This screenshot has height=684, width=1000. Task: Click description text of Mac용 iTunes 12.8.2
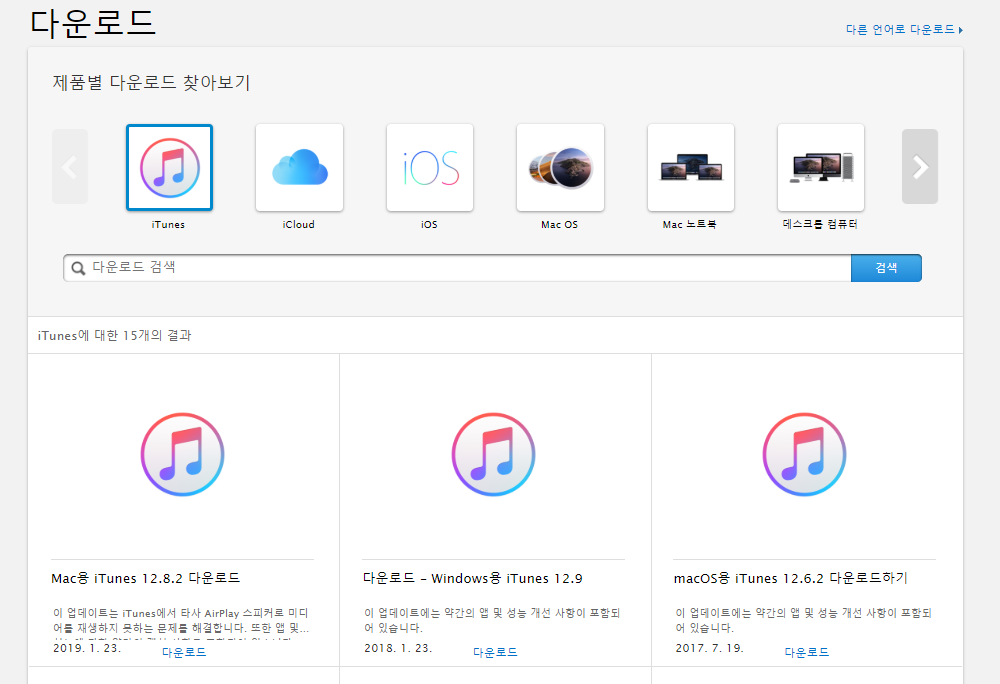[180, 622]
